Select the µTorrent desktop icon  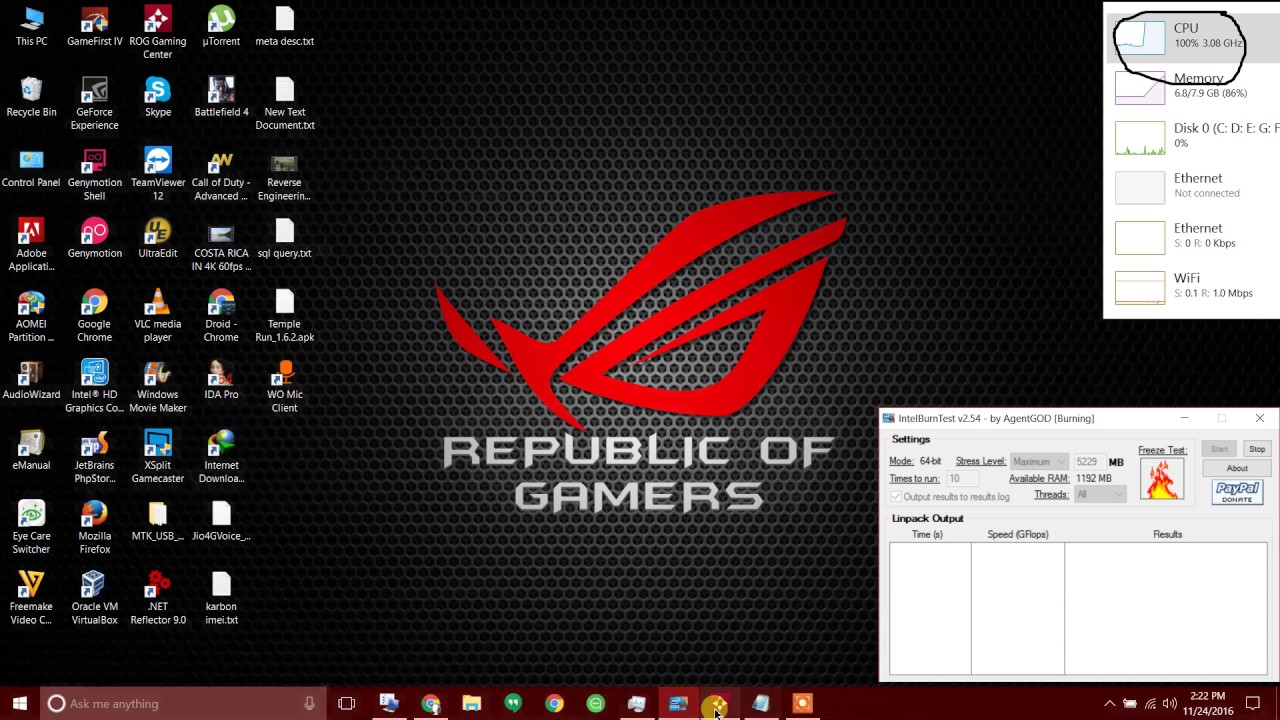coord(221,27)
